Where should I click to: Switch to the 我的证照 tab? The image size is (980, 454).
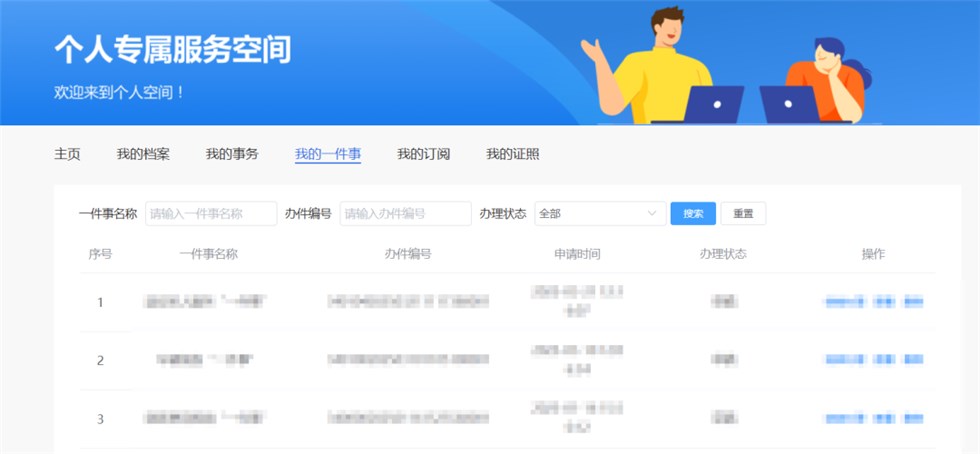[x=513, y=154]
